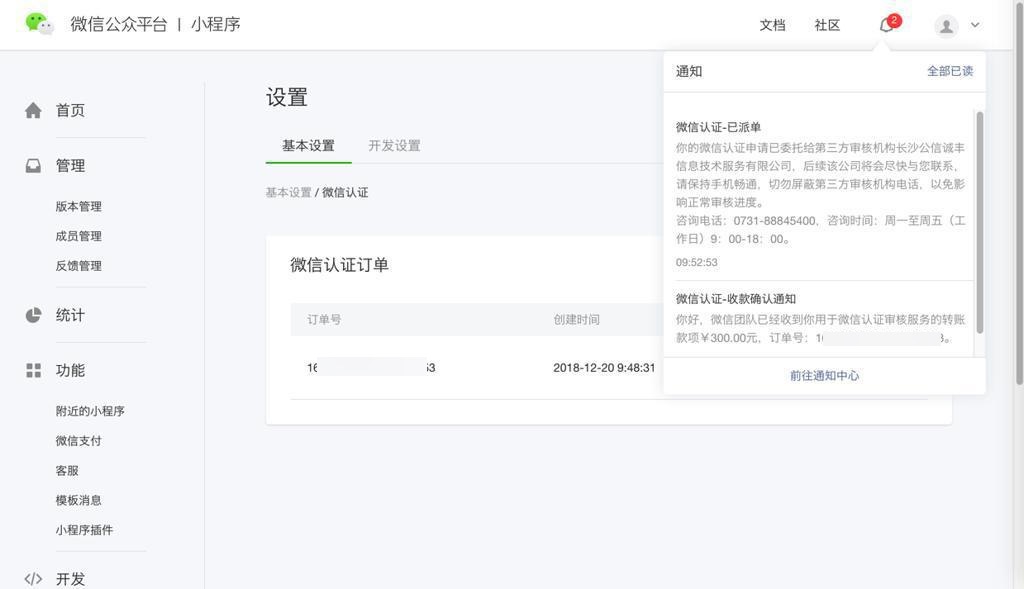
Task: Click the 首页 home icon
Action: [33, 110]
